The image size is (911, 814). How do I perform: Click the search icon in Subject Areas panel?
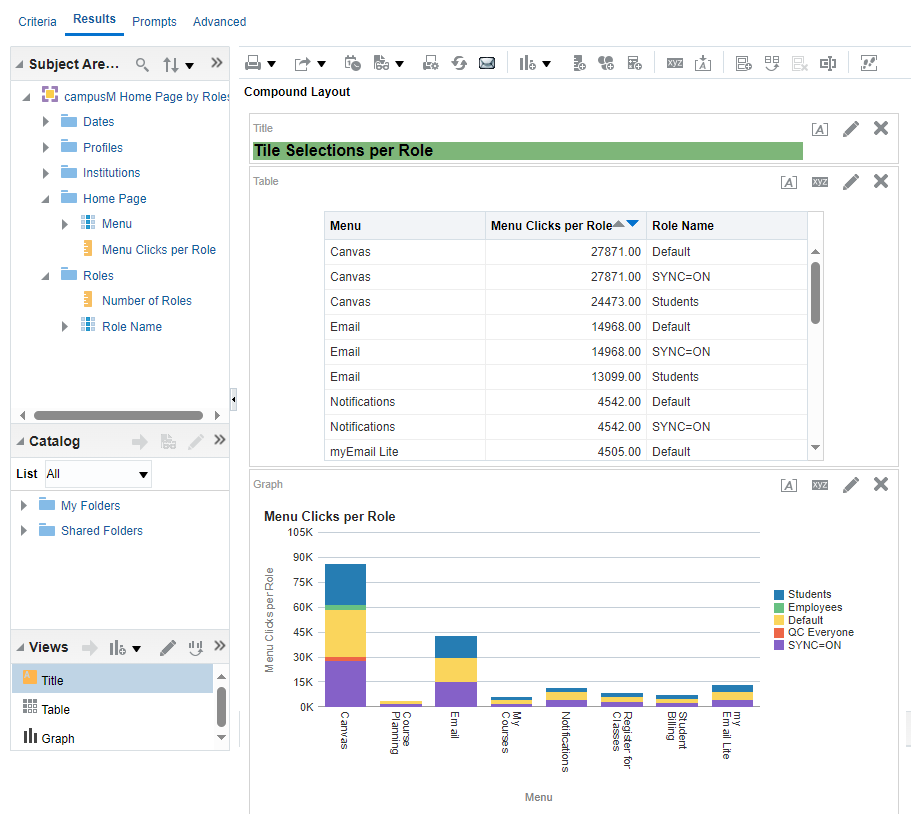(142, 65)
